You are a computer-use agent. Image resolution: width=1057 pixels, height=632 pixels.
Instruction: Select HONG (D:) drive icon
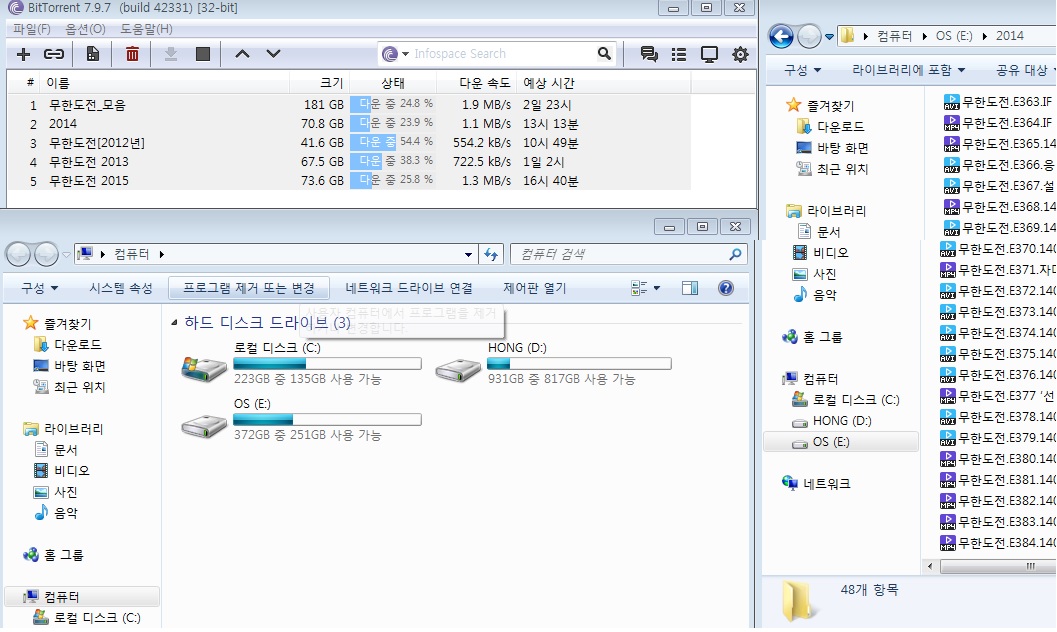coord(458,369)
